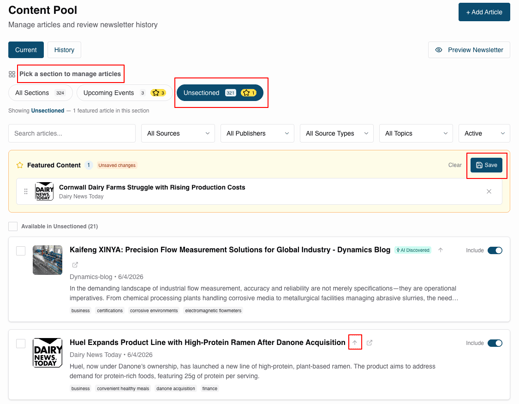Open the Active status dropdown
The width and height of the screenshot is (519, 404).
[x=484, y=133]
